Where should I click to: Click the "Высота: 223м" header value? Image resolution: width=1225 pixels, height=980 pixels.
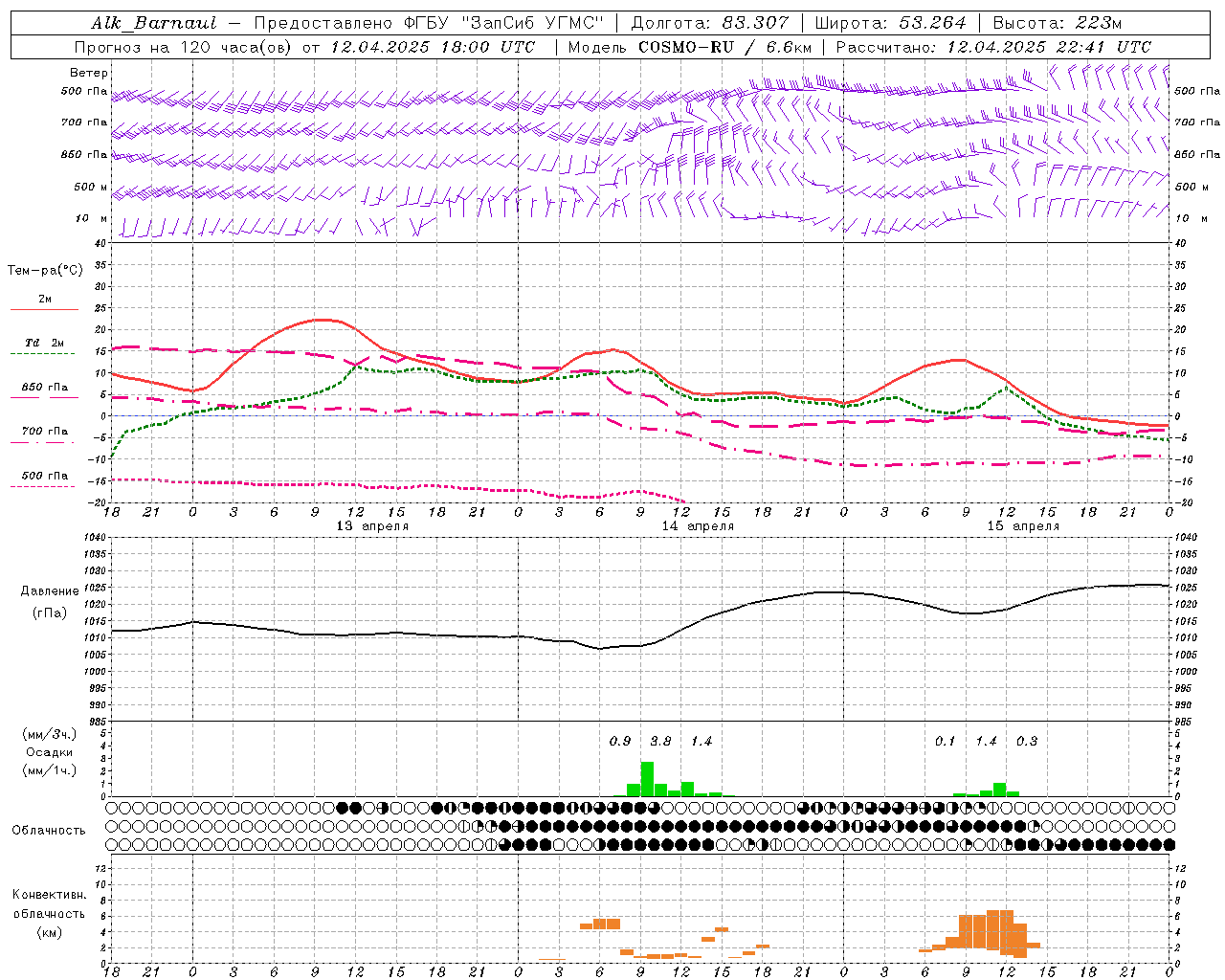click(x=1057, y=23)
